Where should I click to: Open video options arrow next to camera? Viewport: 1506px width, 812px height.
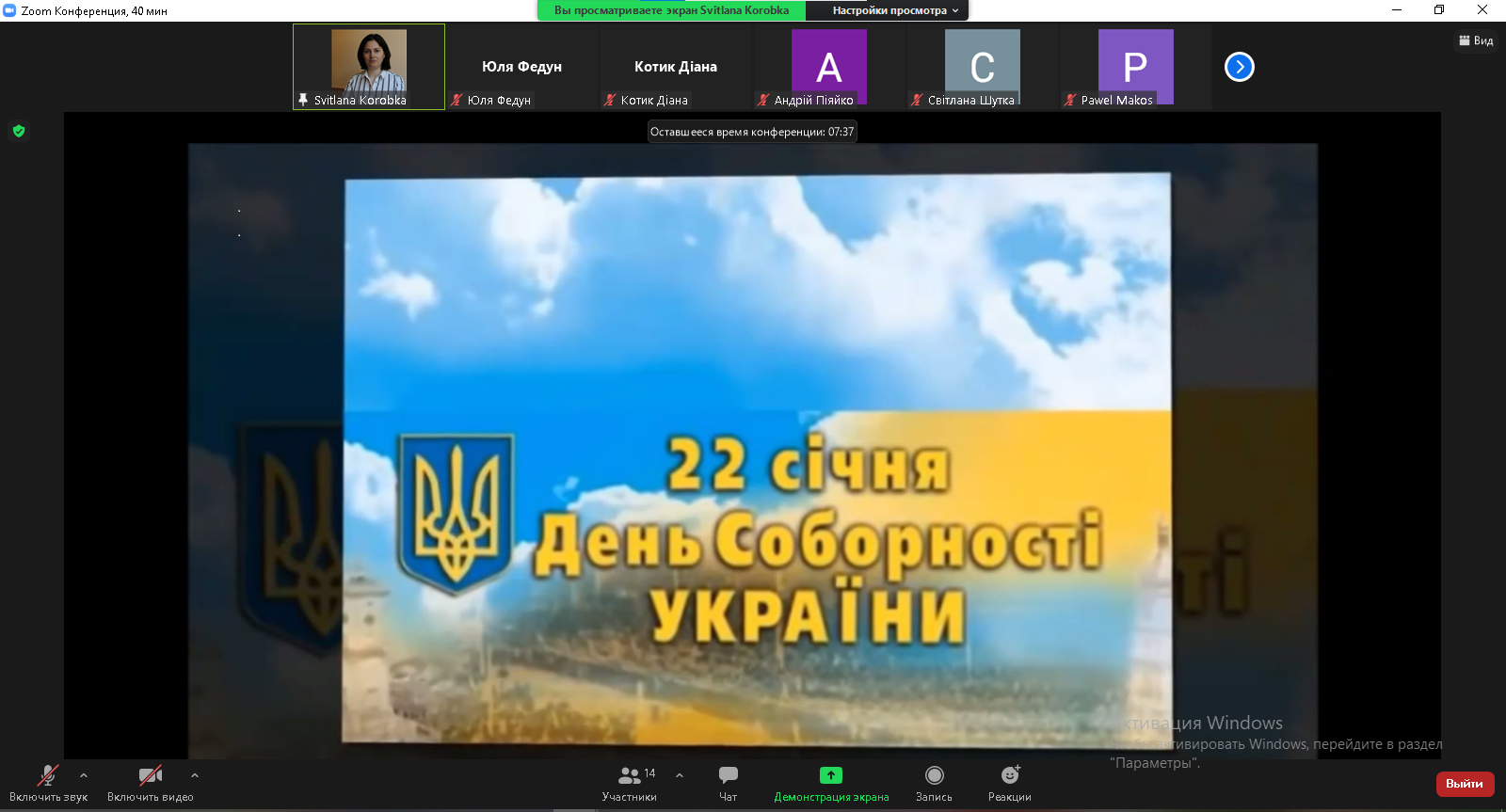[195, 775]
